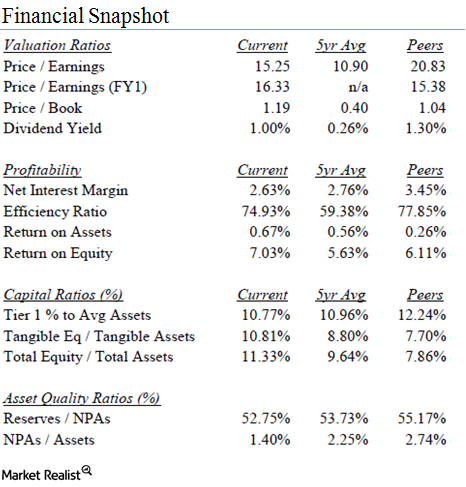This screenshot has width=466, height=487.
Task: Click the Market Realist magnifier logo icon
Action: (x=87, y=470)
